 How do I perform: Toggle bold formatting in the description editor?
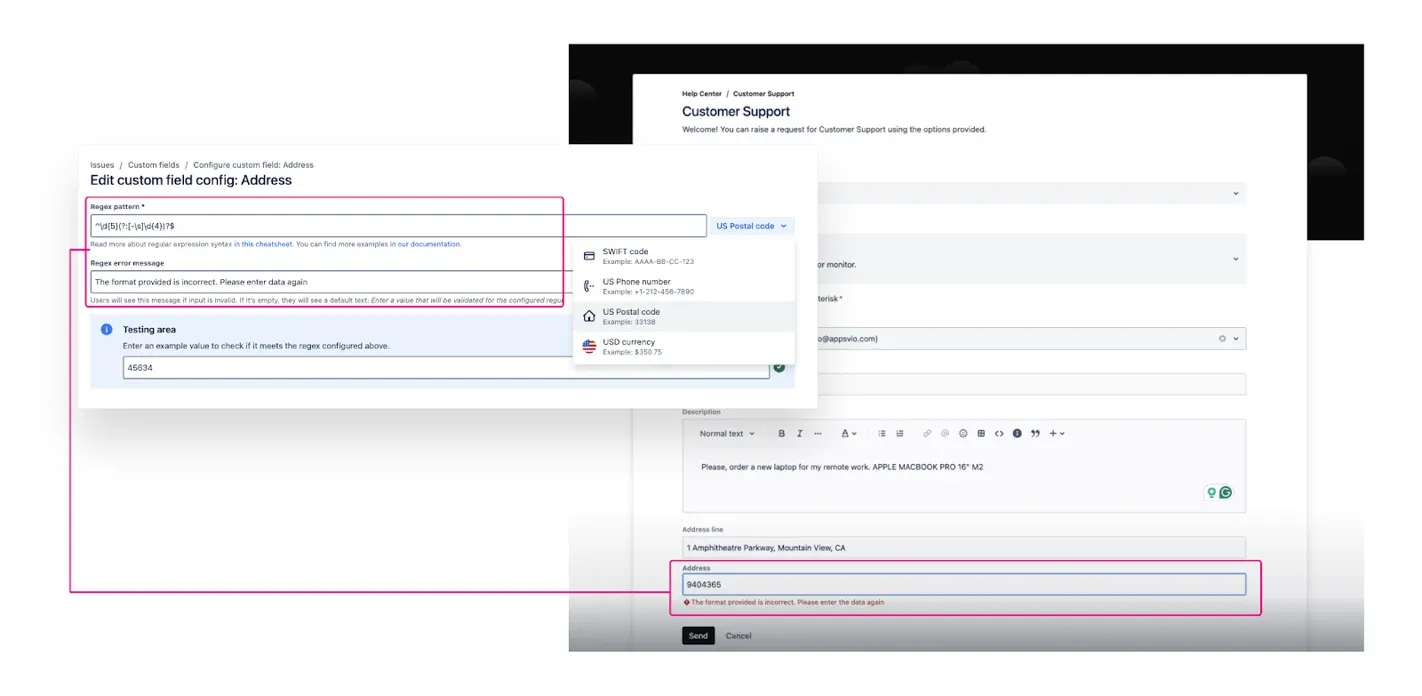point(782,433)
